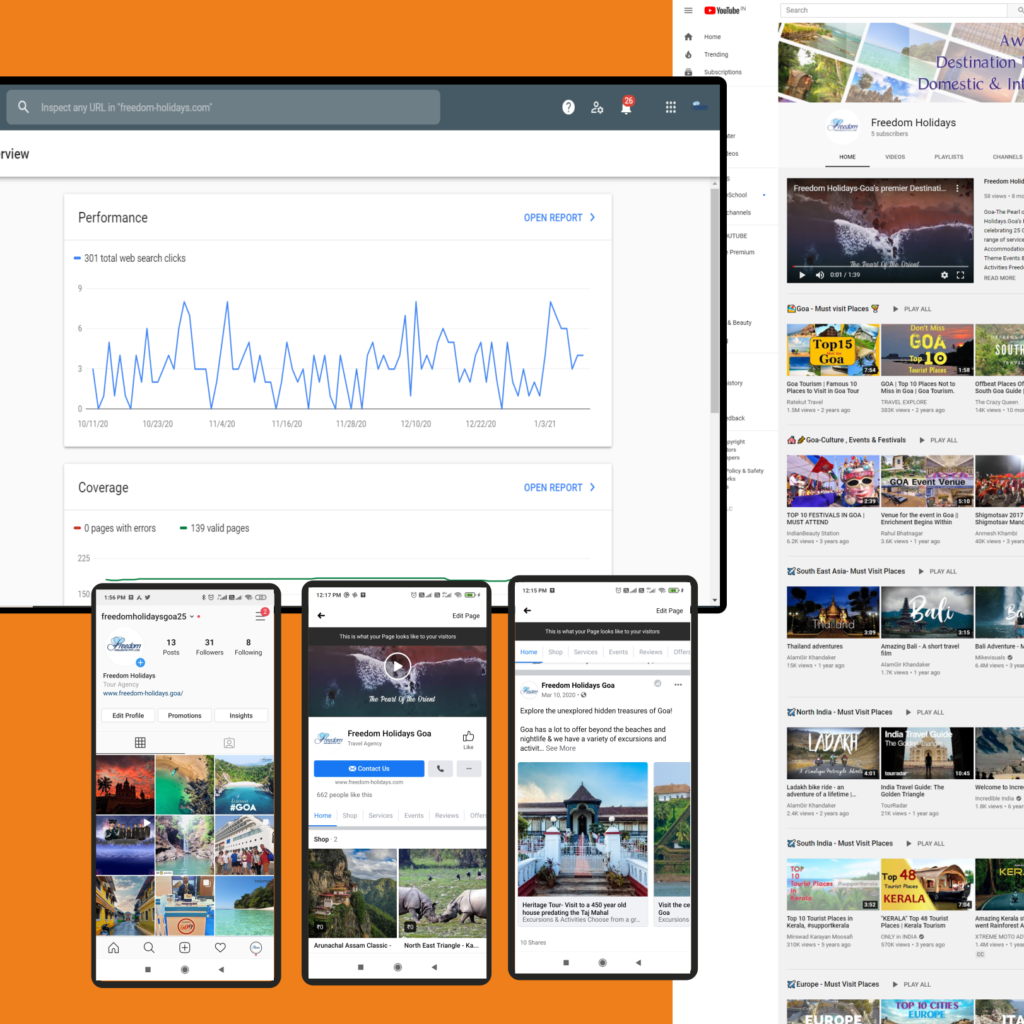This screenshot has width=1024, height=1024.
Task: Open featured video settings gear
Action: 944,275
